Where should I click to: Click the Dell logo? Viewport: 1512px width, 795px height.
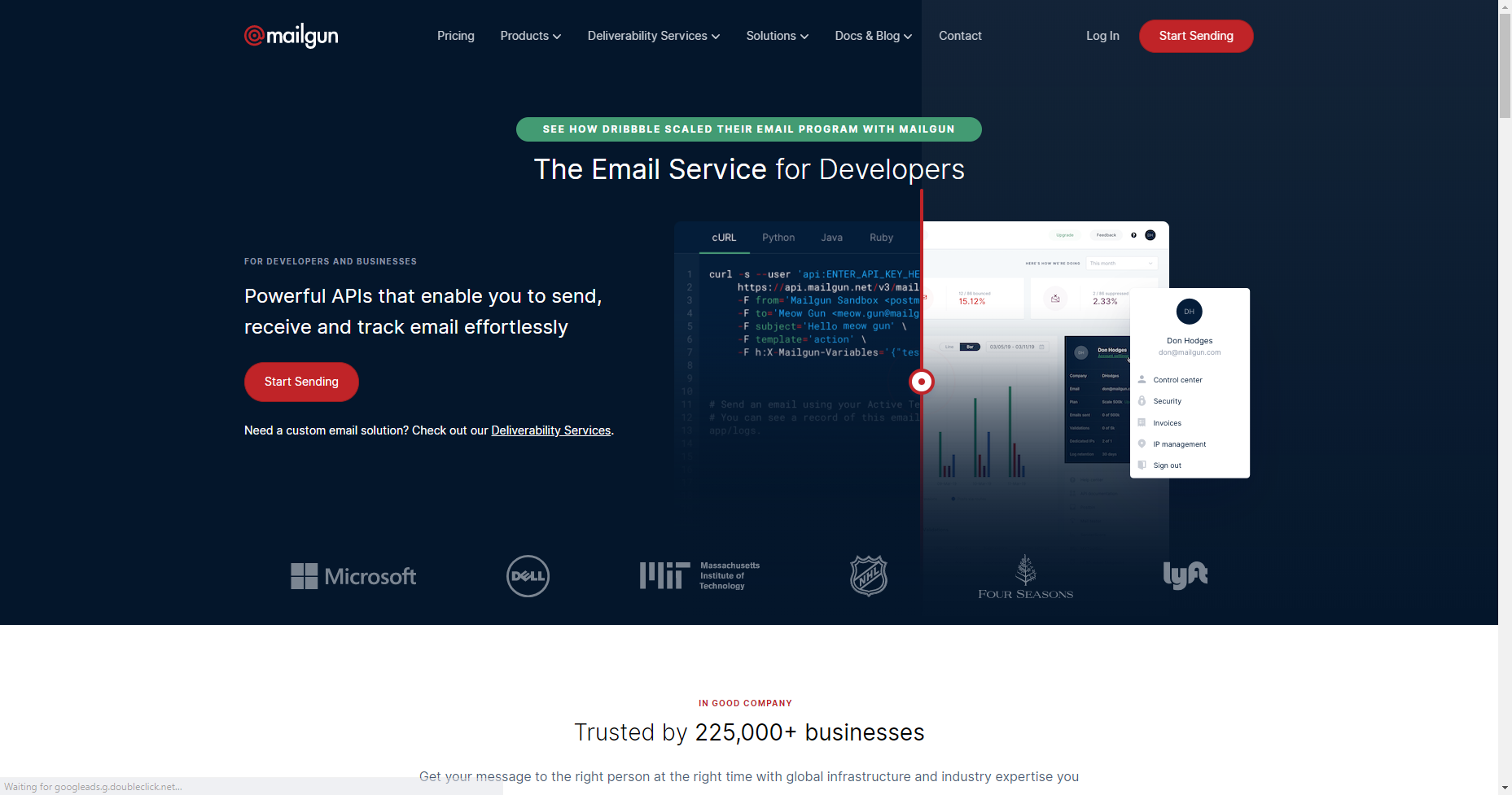[528, 576]
